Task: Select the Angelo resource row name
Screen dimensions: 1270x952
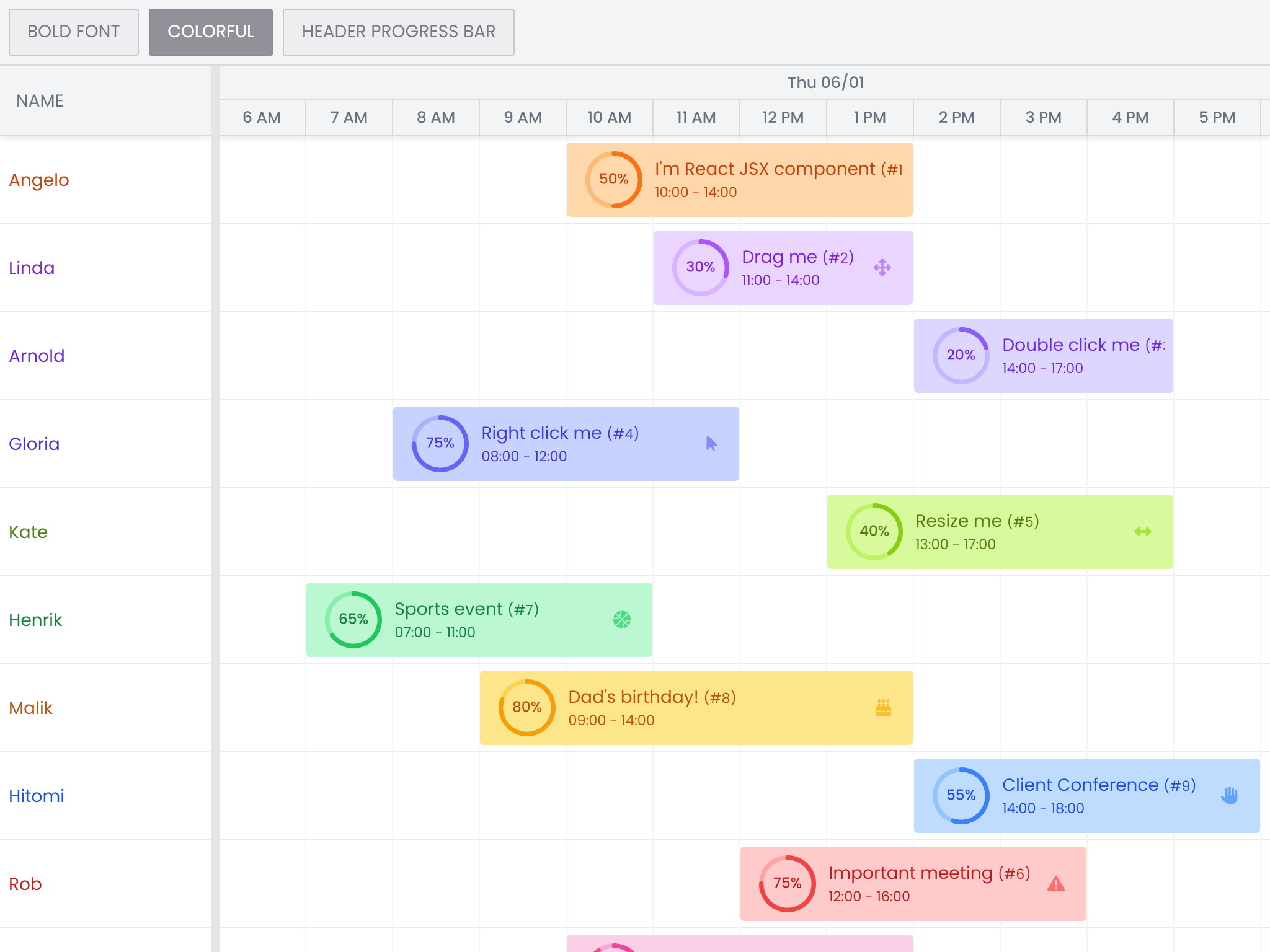Action: point(39,180)
